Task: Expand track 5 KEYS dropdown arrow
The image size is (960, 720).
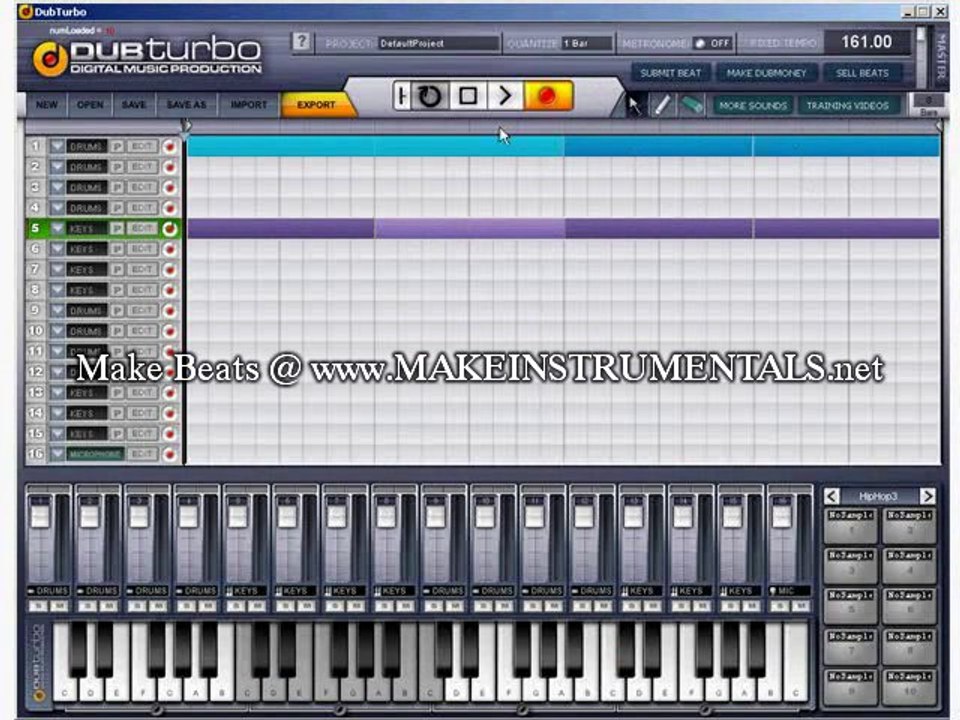Action: pos(57,228)
